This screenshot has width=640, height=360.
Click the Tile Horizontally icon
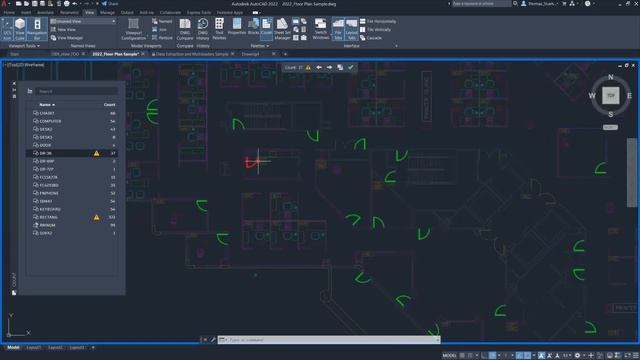pos(362,21)
